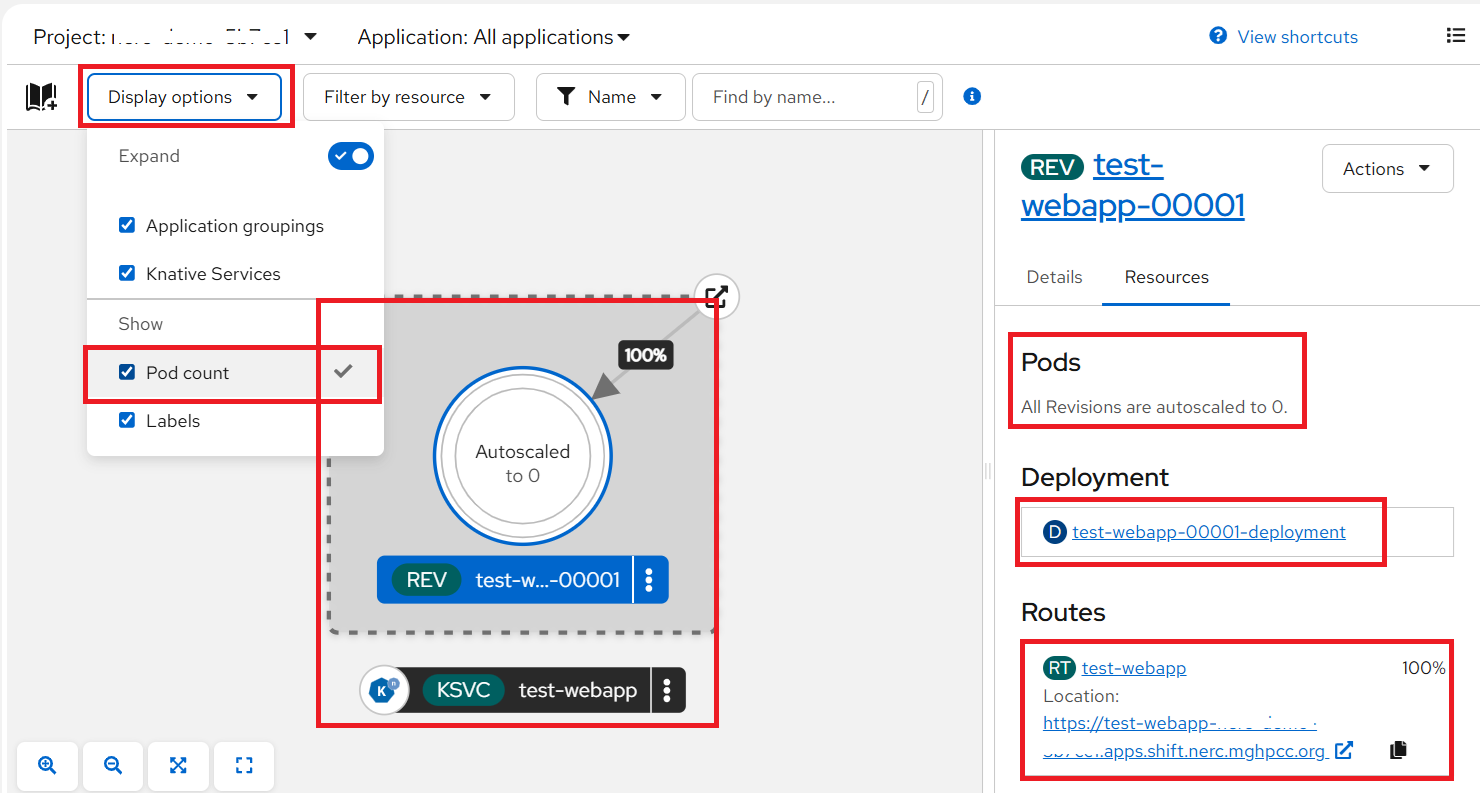Select the Resources tab
1480x793 pixels.
1166,277
